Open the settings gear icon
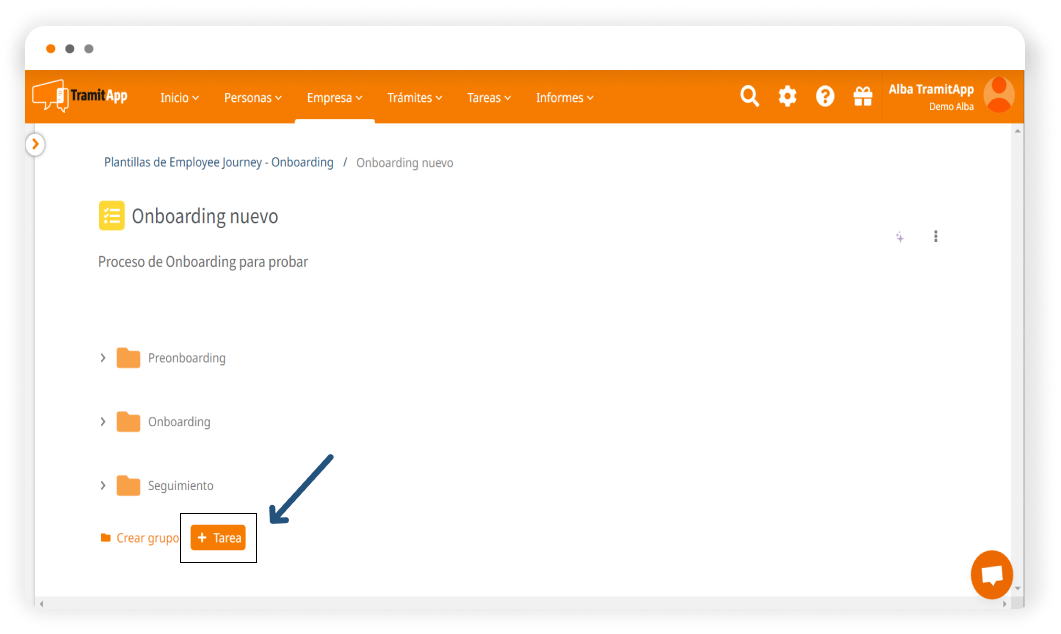The image size is (1061, 634). (787, 96)
